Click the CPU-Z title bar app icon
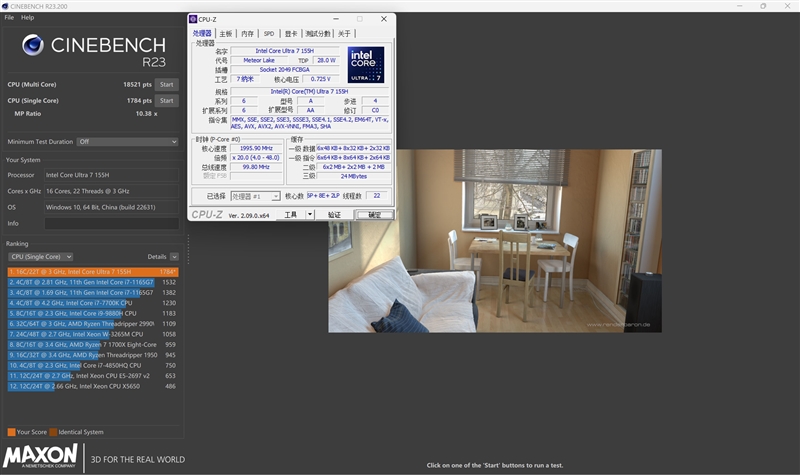The height and width of the screenshot is (475, 800). [195, 18]
